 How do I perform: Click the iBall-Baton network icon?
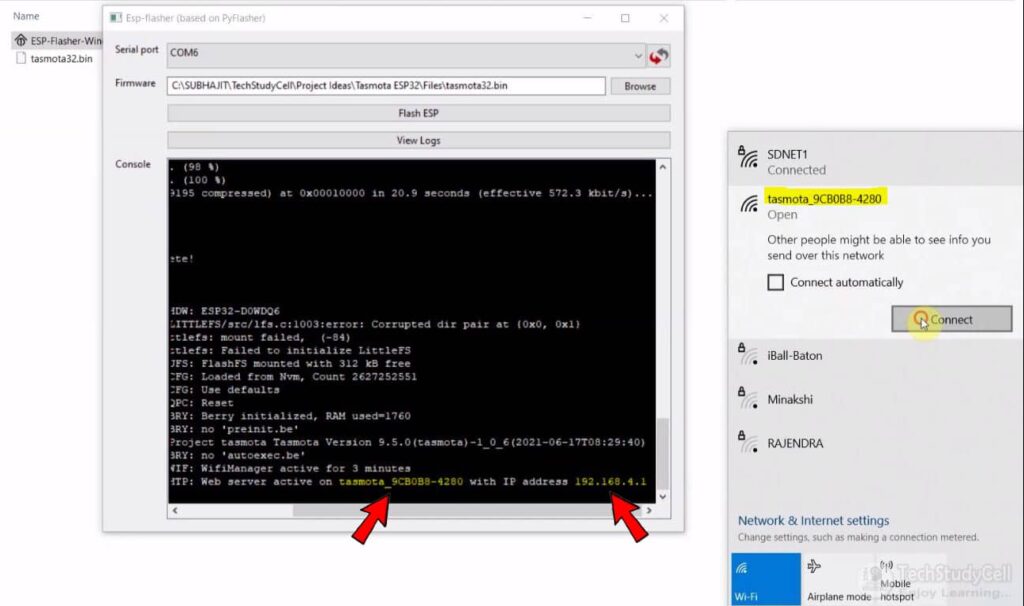tap(748, 357)
